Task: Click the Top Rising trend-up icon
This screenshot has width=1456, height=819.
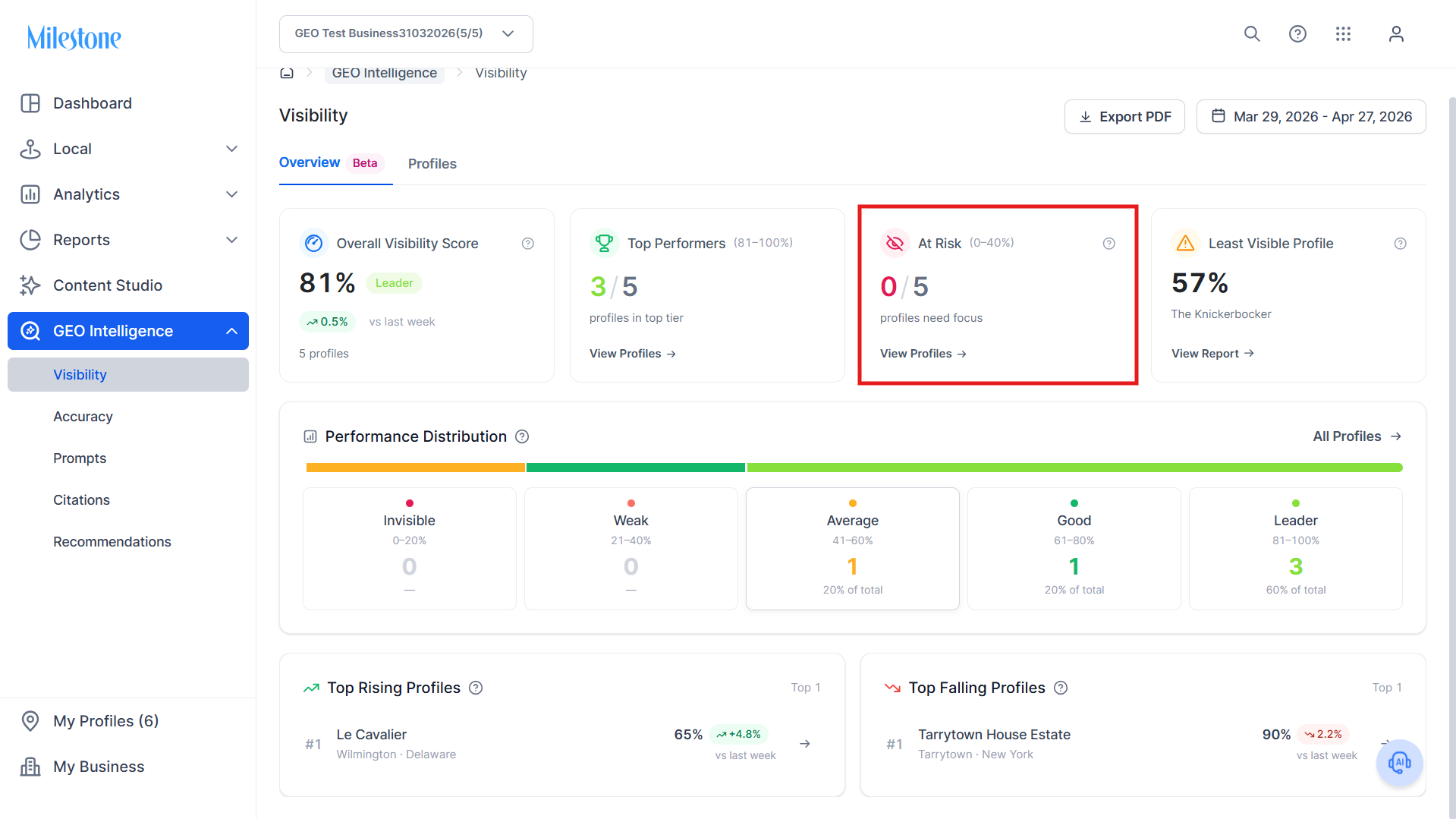Action: coord(311,688)
